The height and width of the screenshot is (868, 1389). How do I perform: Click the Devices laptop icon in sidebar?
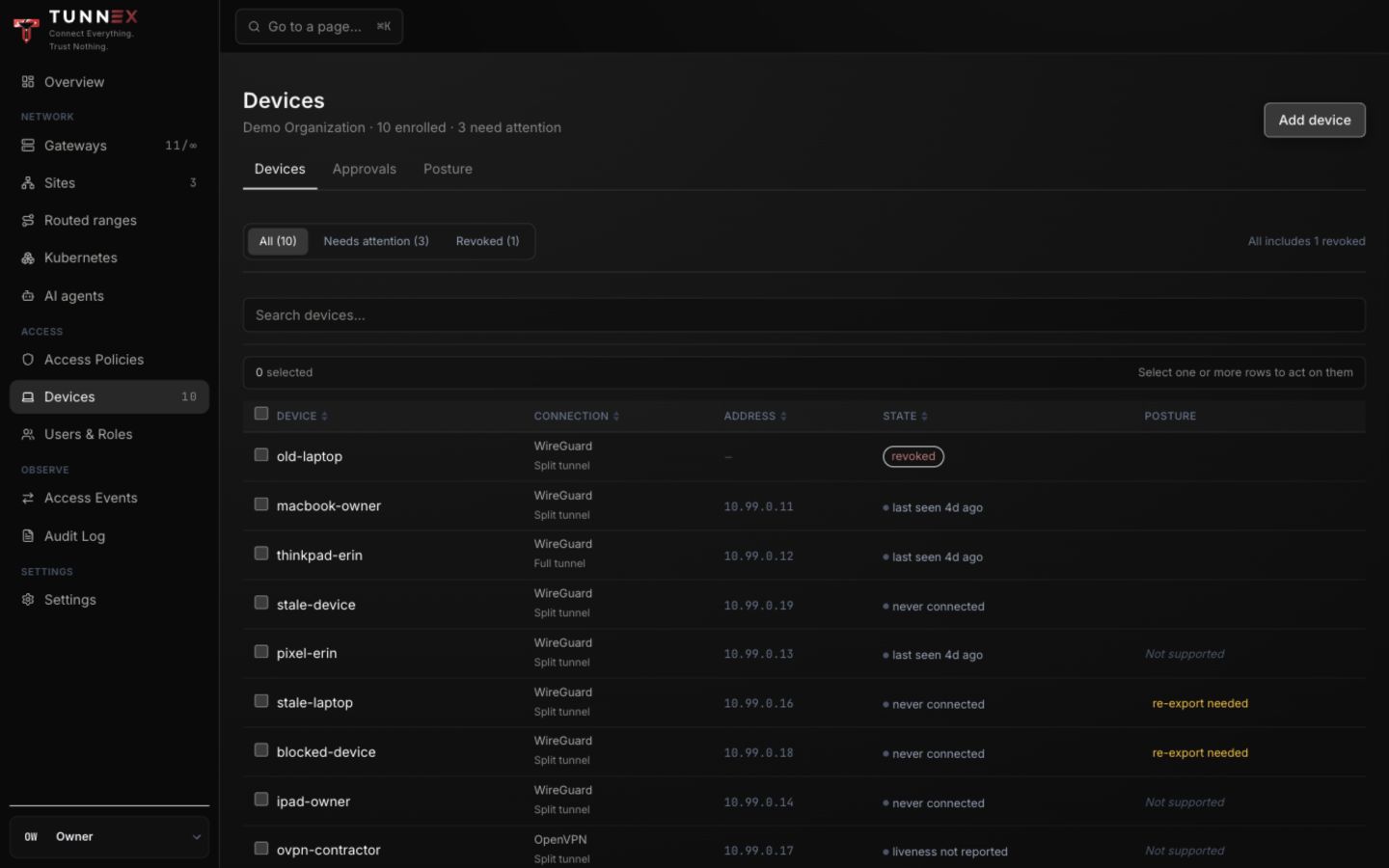tap(28, 396)
